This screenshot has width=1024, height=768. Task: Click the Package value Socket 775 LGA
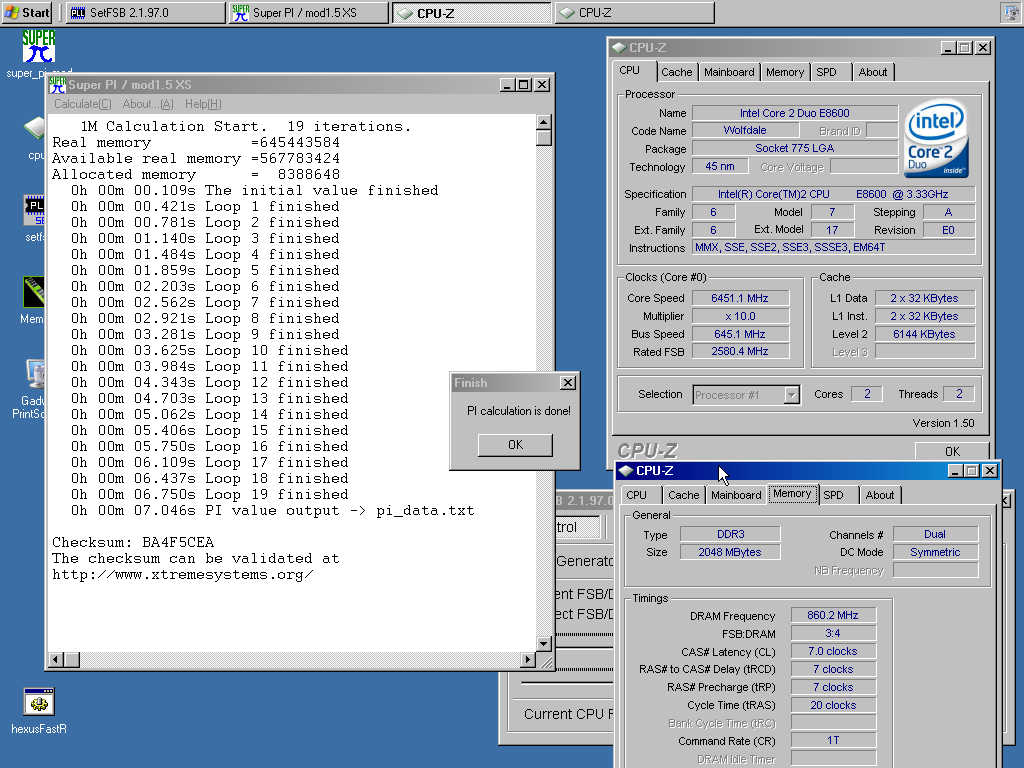[x=795, y=148]
